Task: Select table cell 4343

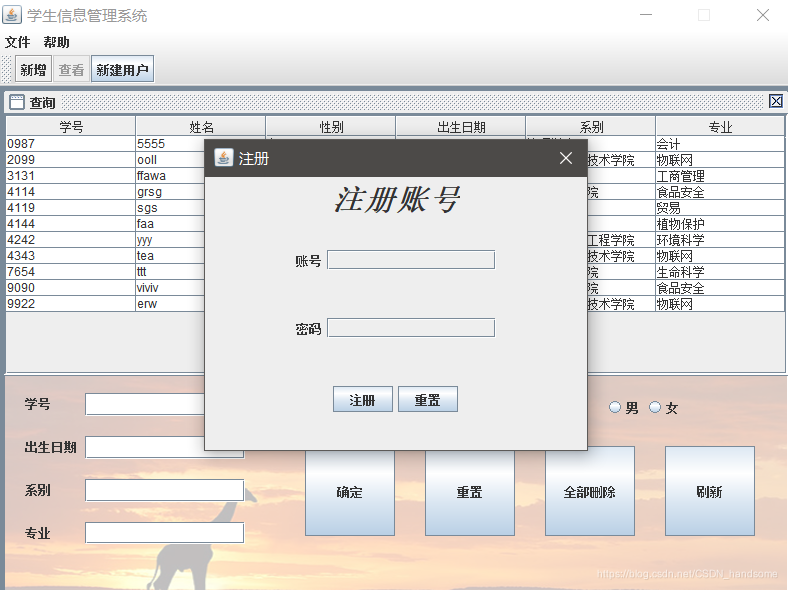Action: click(71, 256)
